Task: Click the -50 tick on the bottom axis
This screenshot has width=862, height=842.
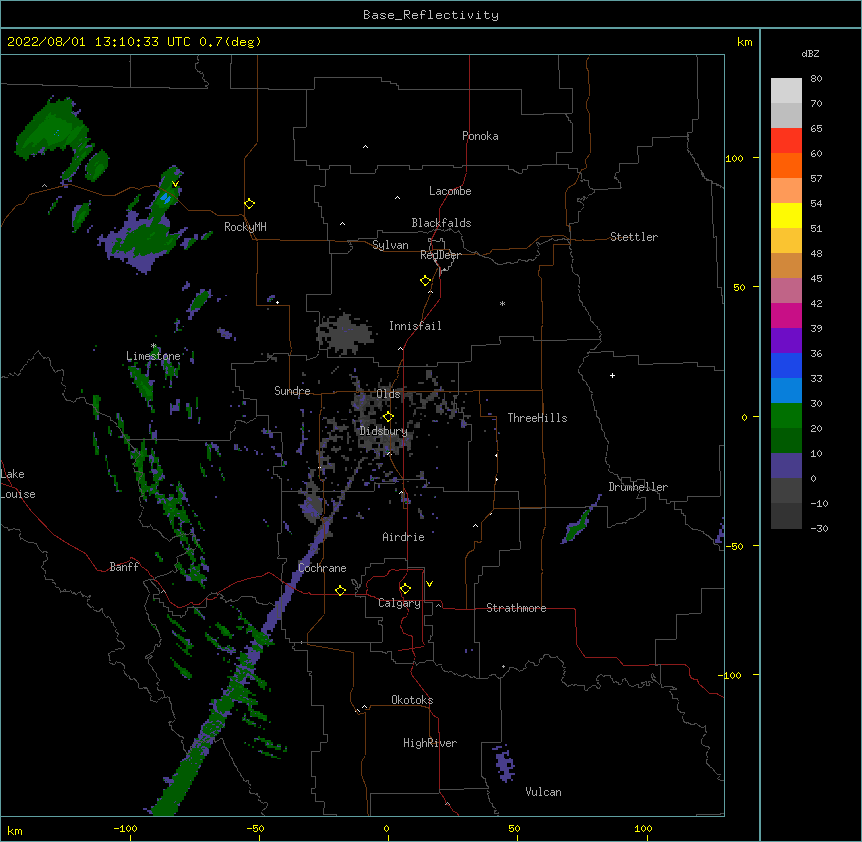Action: point(255,829)
